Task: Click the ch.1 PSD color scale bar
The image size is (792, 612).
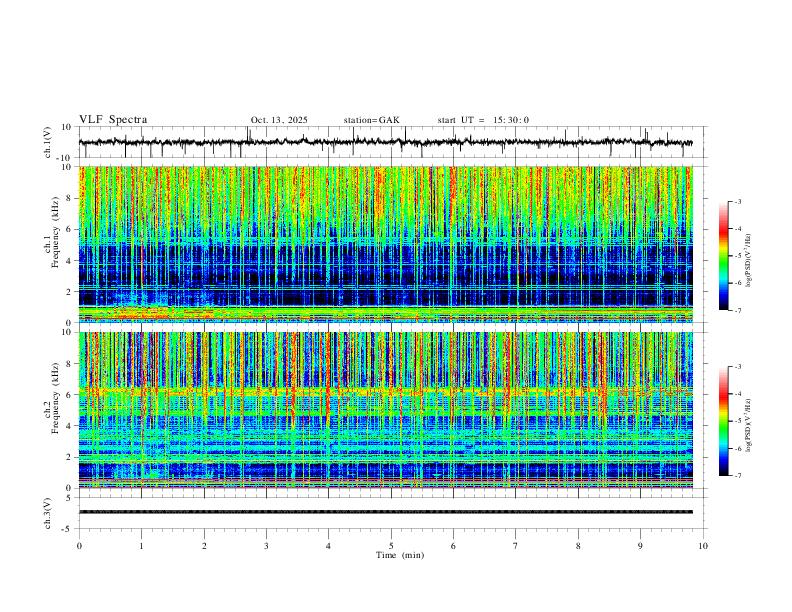Action: tap(723, 256)
